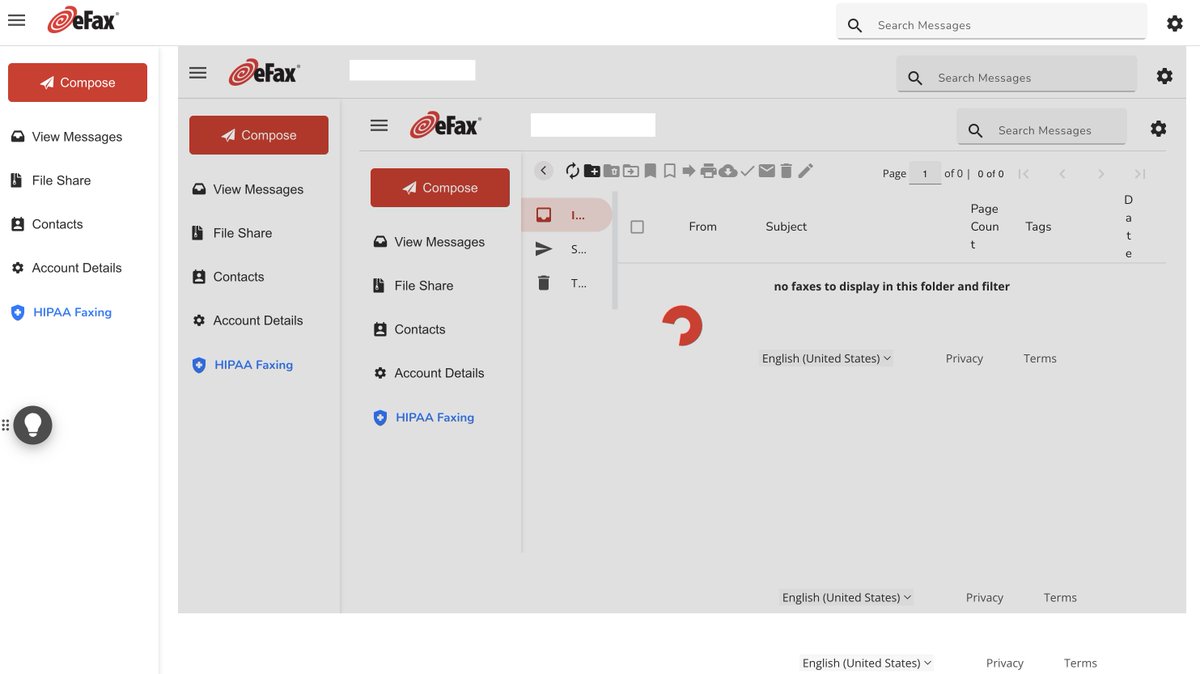This screenshot has height=674, width=1200.
Task: Open Terms link in outermost page footer
Action: tap(1080, 663)
